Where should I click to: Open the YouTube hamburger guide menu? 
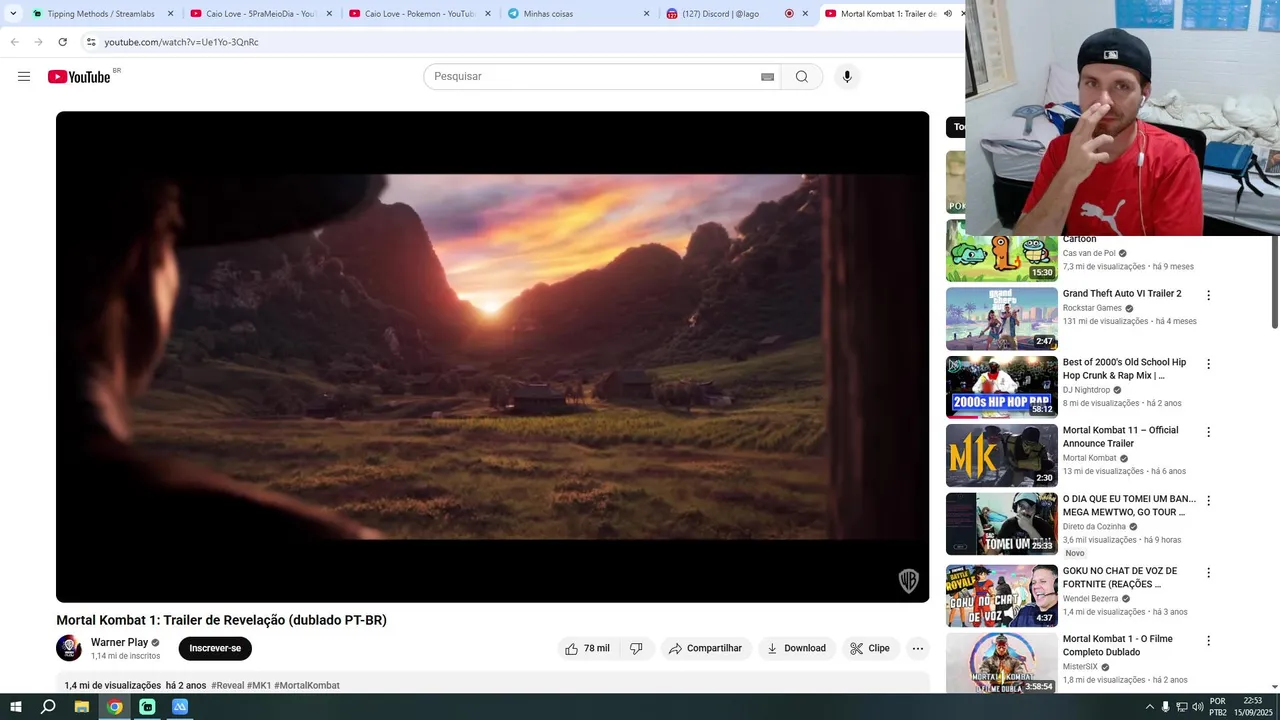point(24,77)
